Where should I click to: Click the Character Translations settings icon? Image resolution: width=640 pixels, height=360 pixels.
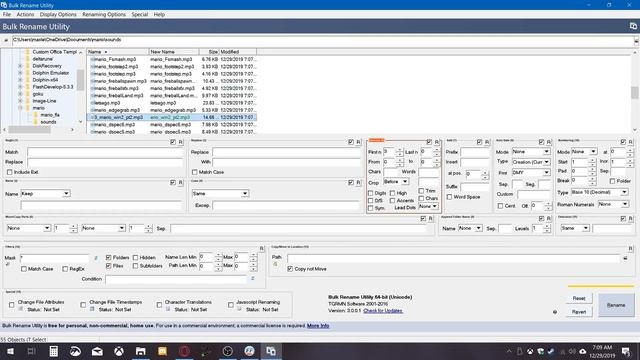[168, 309]
